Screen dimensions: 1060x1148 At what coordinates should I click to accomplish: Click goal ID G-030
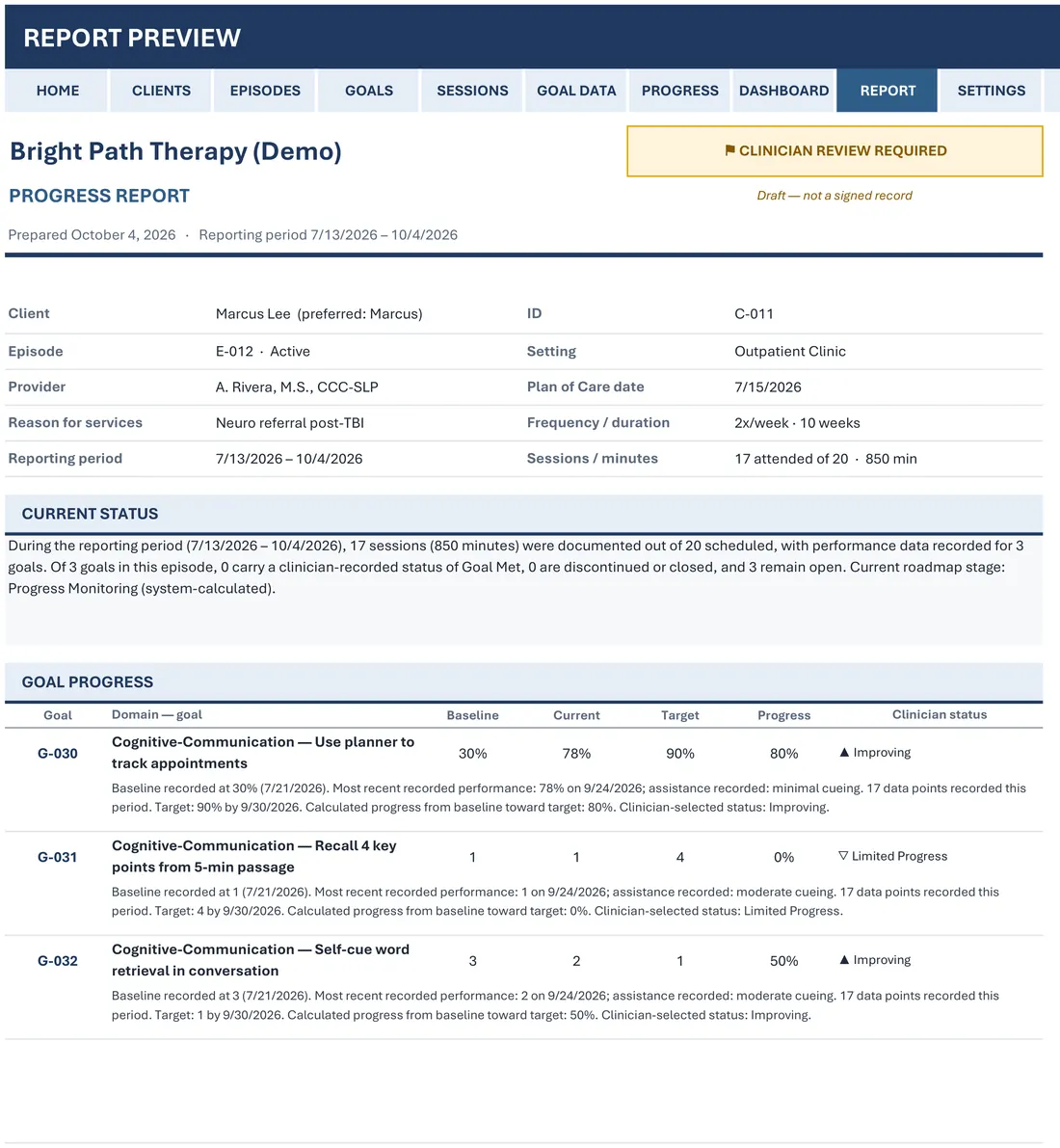pos(58,754)
